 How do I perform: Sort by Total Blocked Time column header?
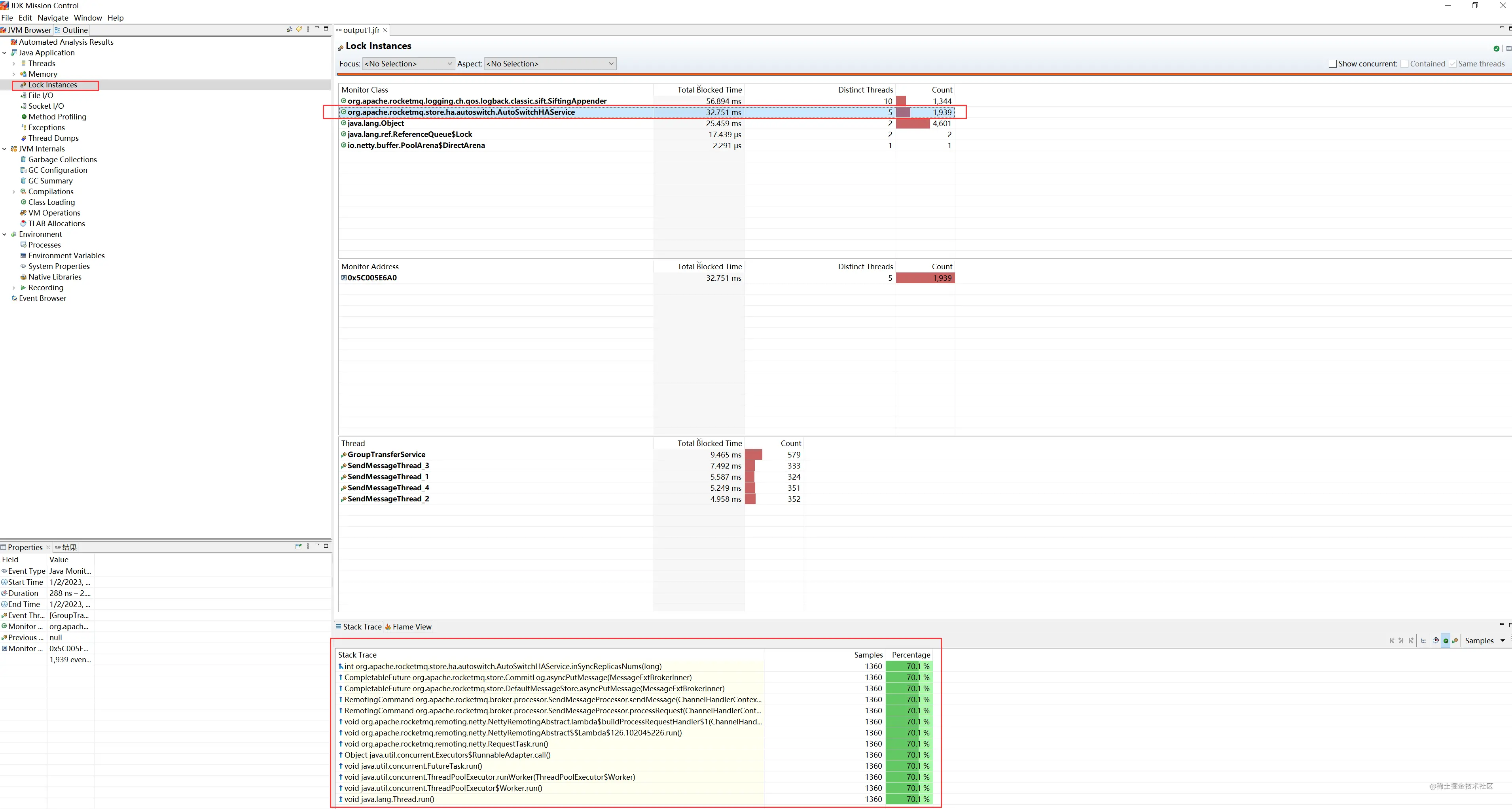[x=709, y=90]
